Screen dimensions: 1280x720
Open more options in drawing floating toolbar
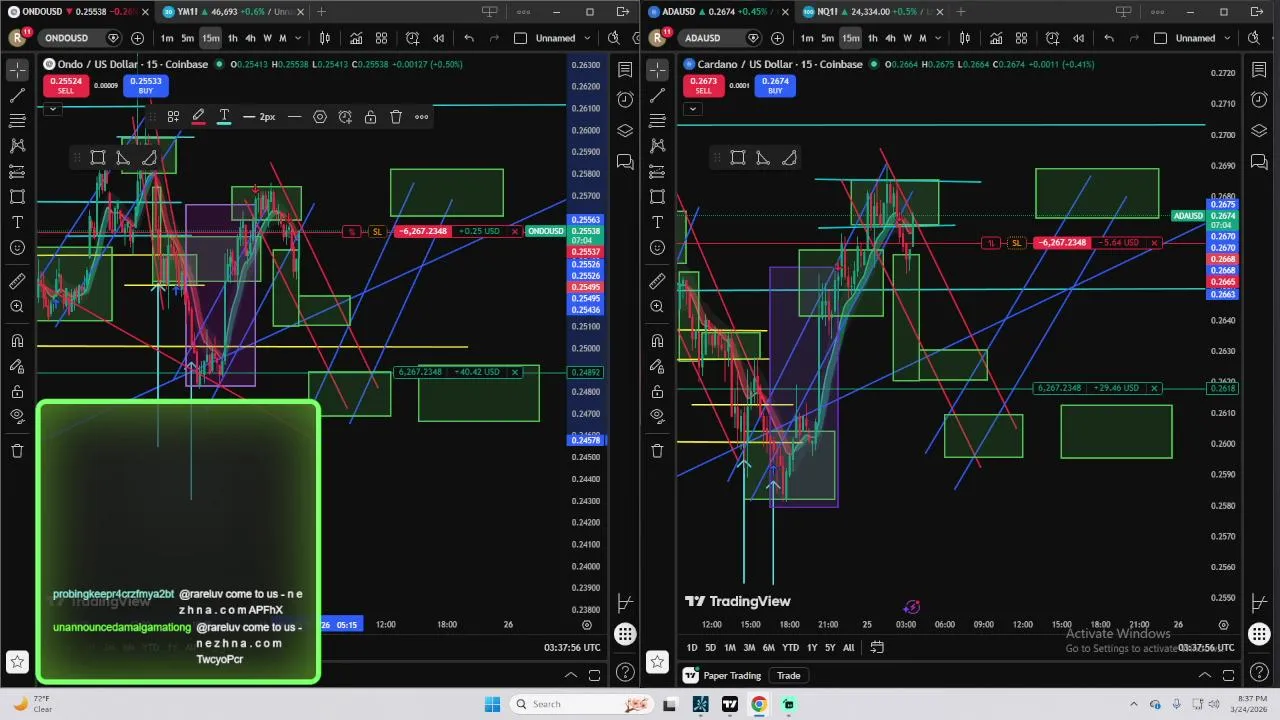tap(422, 117)
